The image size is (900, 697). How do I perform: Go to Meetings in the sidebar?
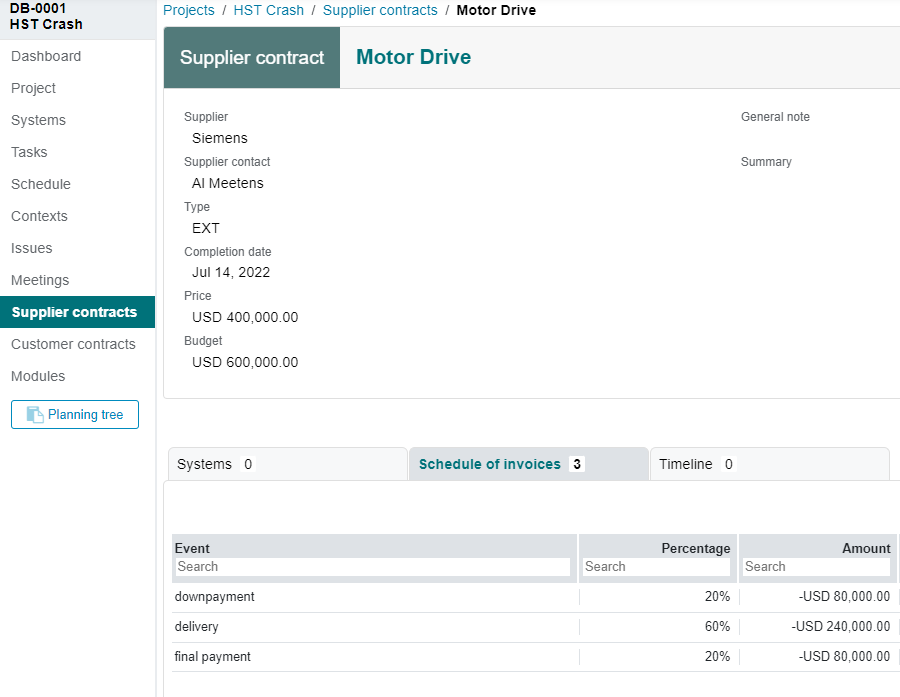[x=40, y=280]
